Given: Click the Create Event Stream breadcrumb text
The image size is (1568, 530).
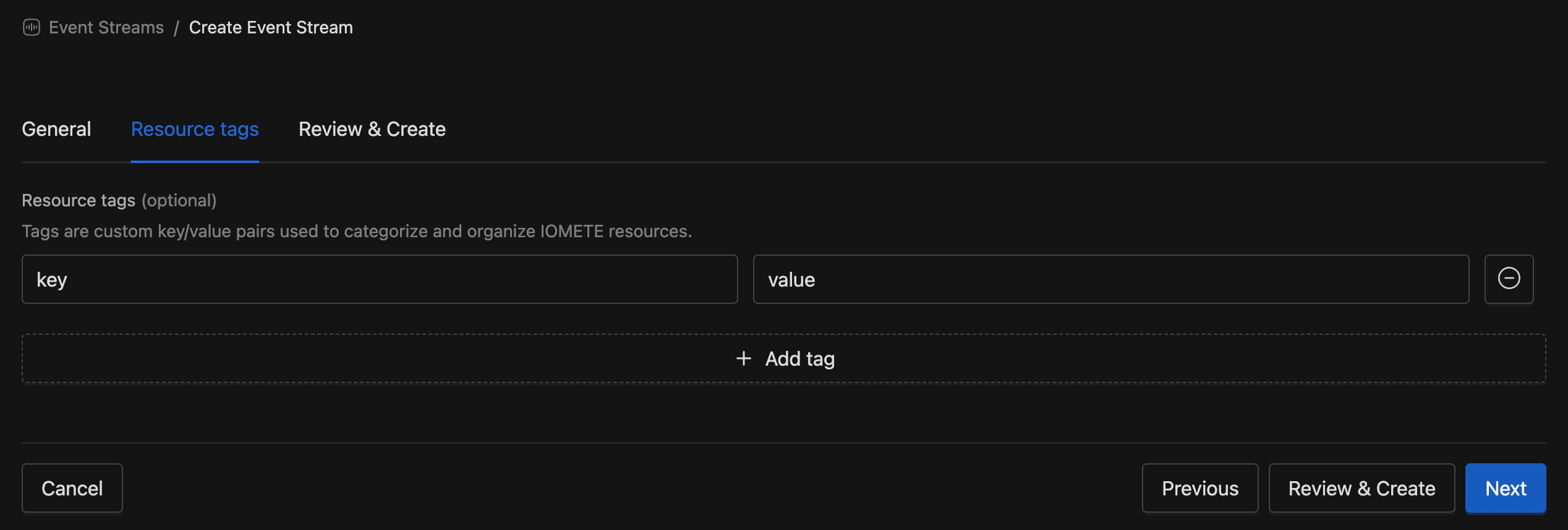Looking at the screenshot, I should tap(270, 27).
